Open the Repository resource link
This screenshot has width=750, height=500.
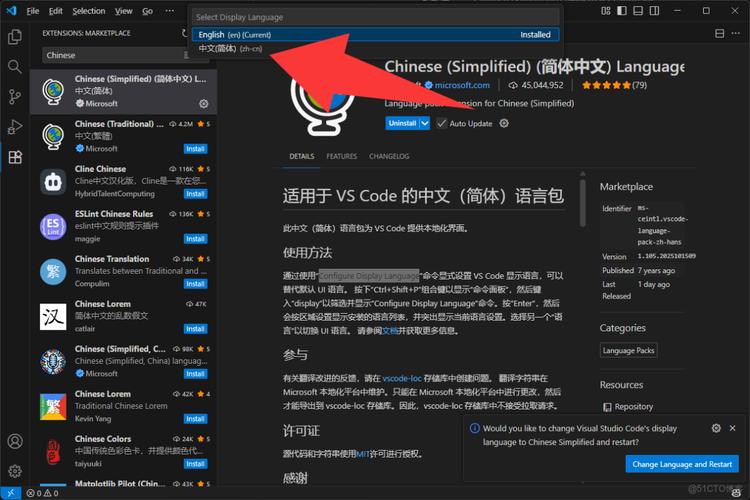tap(633, 407)
